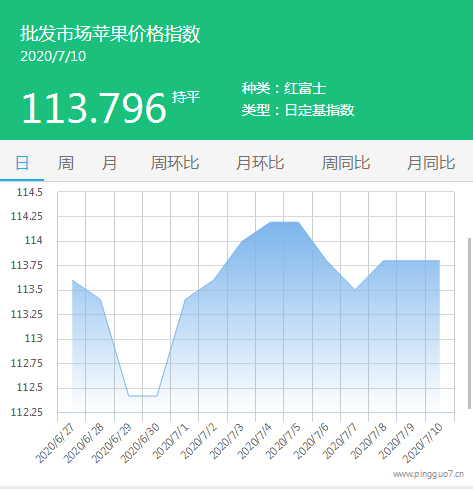Click the vertical scrollbar beside chart
This screenshot has width=473, height=489.
[470, 323]
